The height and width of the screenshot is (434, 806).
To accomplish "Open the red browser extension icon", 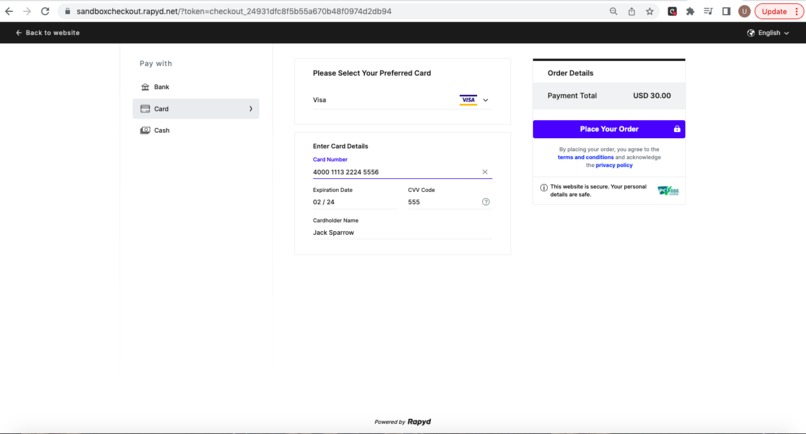I will click(x=672, y=11).
